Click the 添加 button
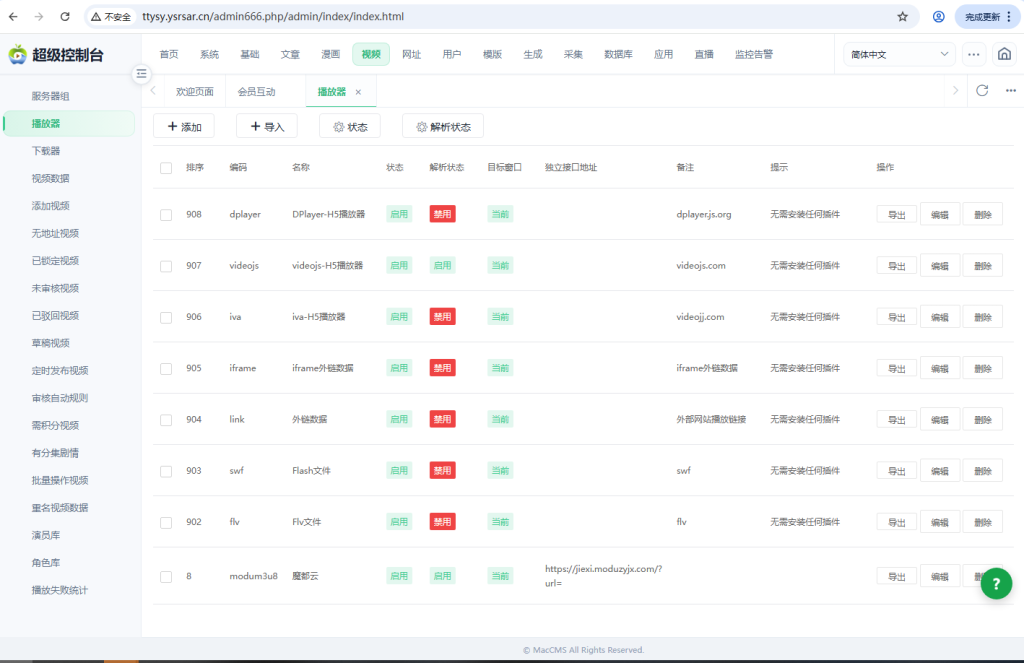 pos(184,126)
